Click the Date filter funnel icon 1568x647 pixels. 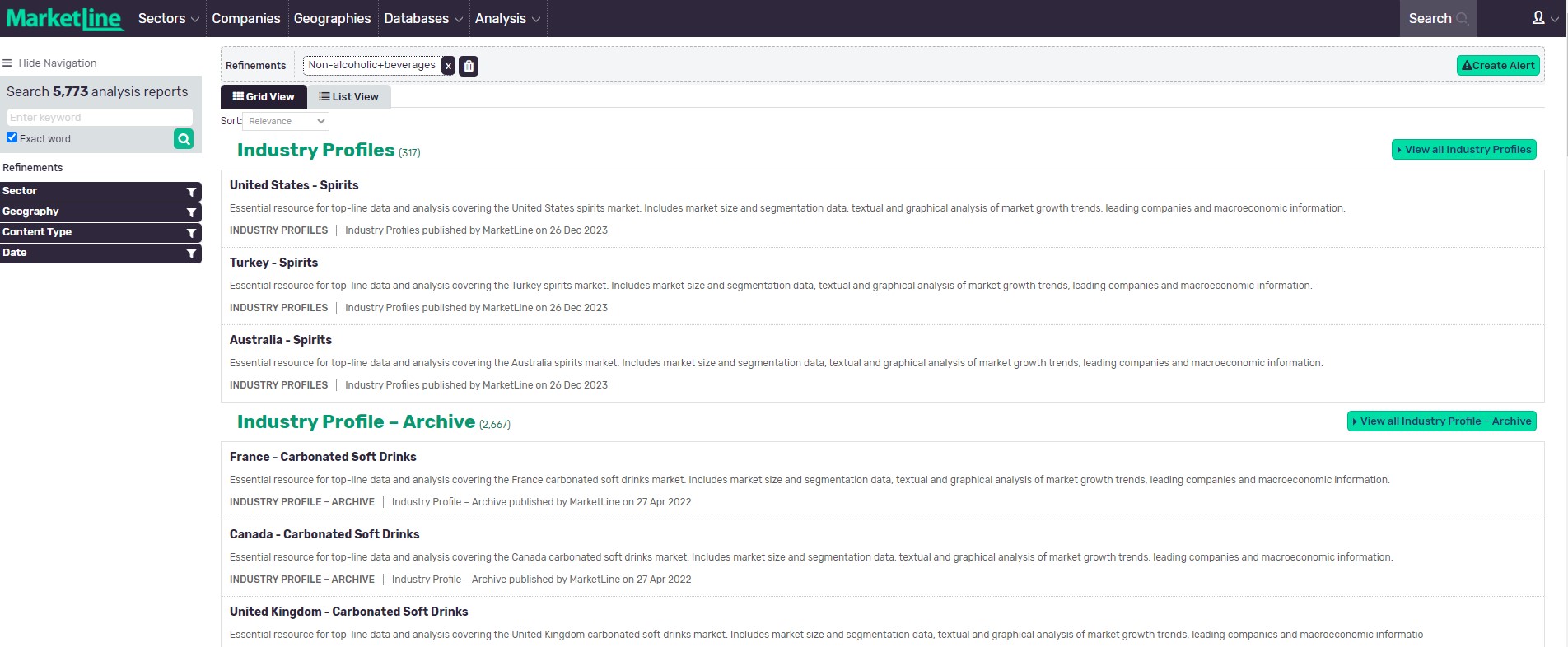(x=191, y=254)
